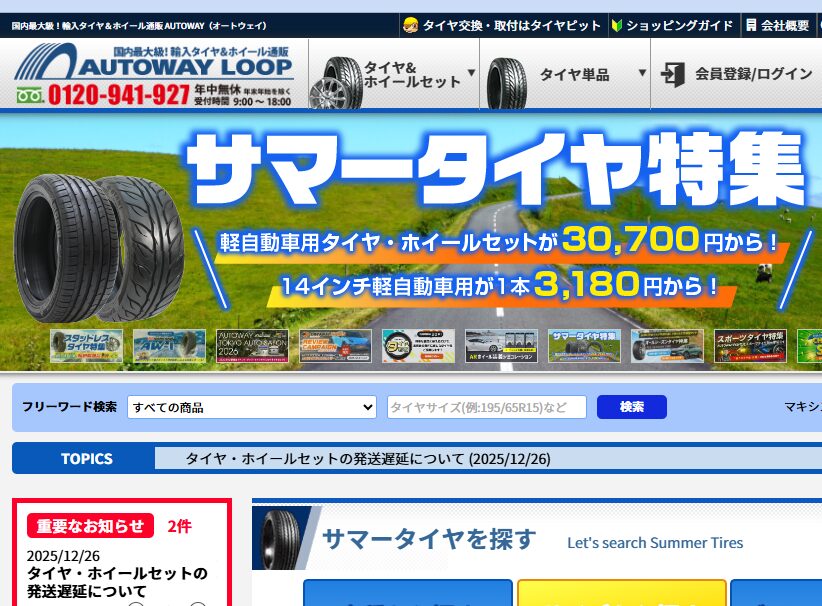This screenshot has width=822, height=606.
Task: Click the green beginner mark shopping guide icon
Action: click(x=617, y=25)
